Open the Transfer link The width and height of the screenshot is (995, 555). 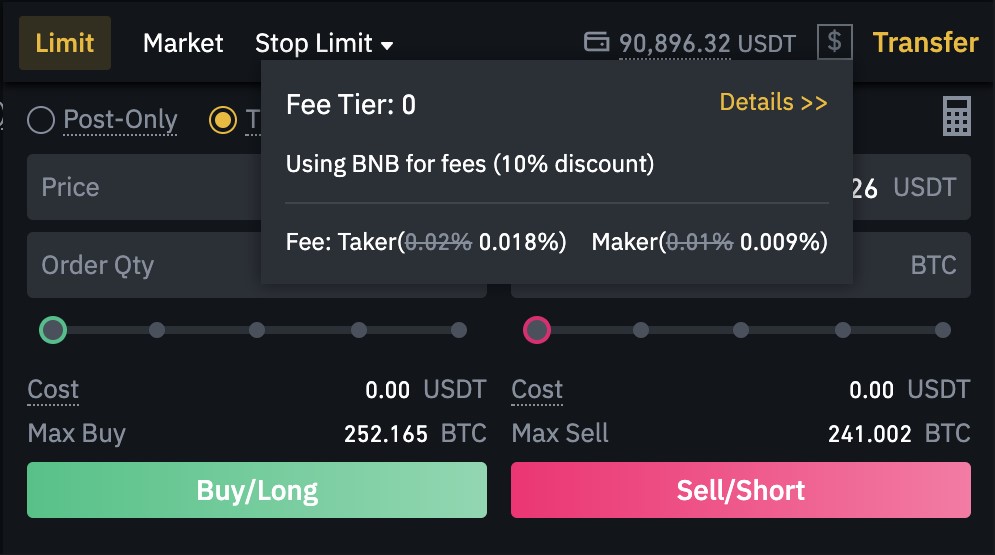[x=925, y=42]
